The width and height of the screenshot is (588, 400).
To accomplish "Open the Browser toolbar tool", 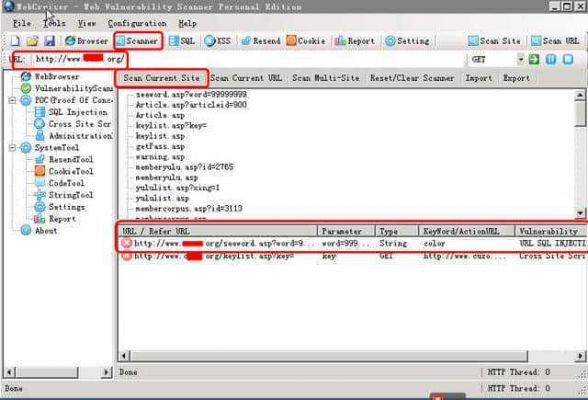I will [86, 40].
